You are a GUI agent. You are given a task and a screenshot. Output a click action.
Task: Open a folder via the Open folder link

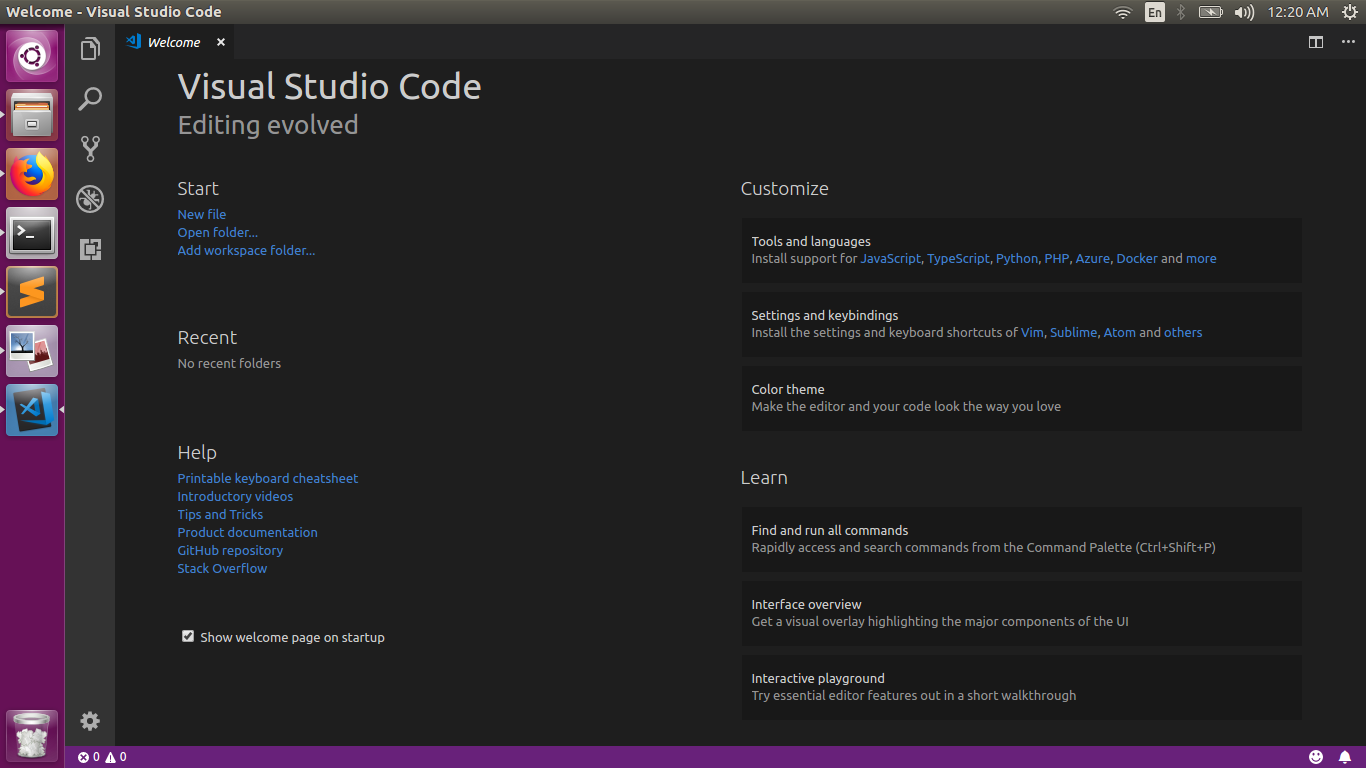coord(217,232)
